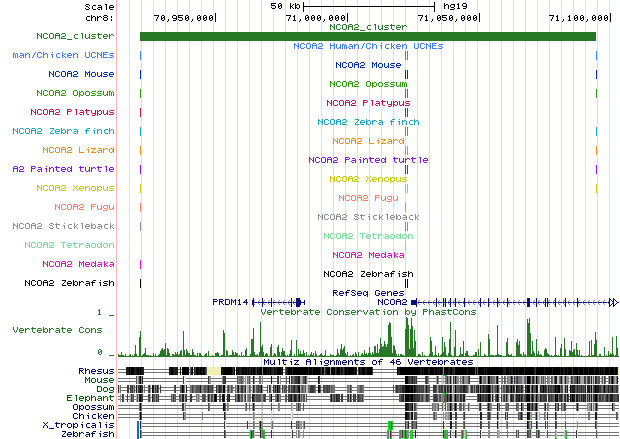Select the X_tropicalis alignment row label
This screenshot has height=439, width=620.
[x=86, y=426]
